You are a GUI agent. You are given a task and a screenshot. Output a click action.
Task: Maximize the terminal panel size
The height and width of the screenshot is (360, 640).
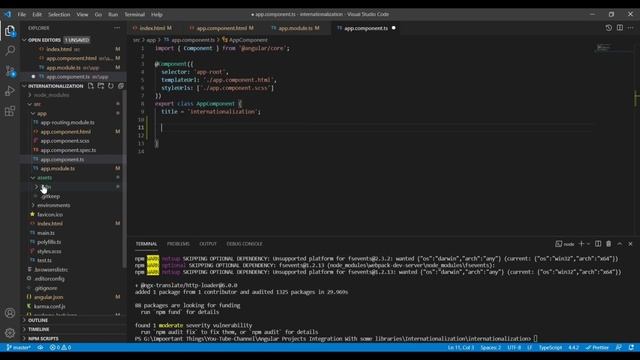620,244
